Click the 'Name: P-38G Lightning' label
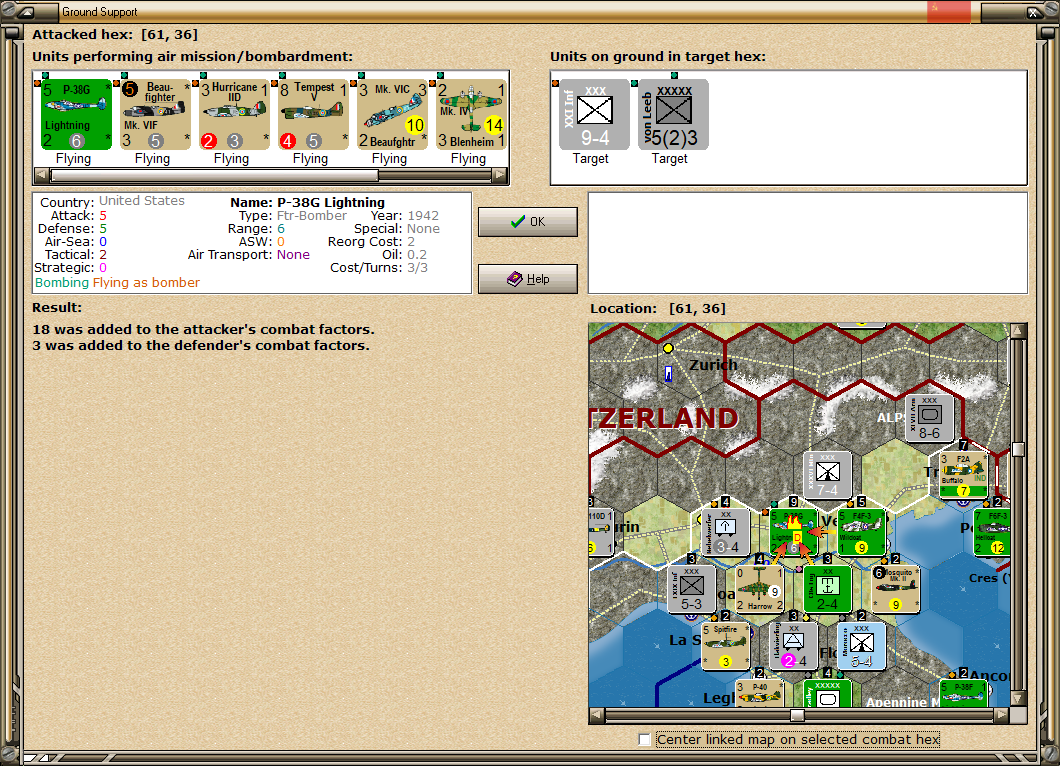 click(x=307, y=202)
